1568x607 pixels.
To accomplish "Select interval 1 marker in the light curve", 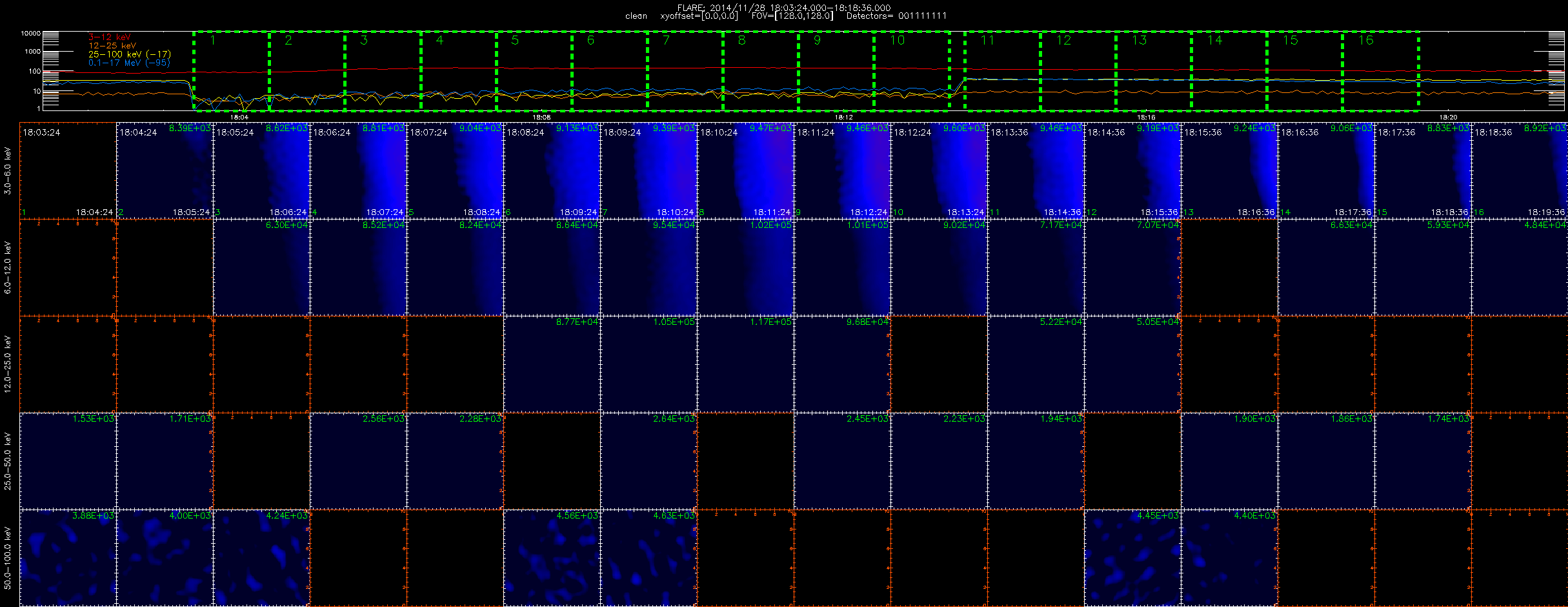I will 212,40.
